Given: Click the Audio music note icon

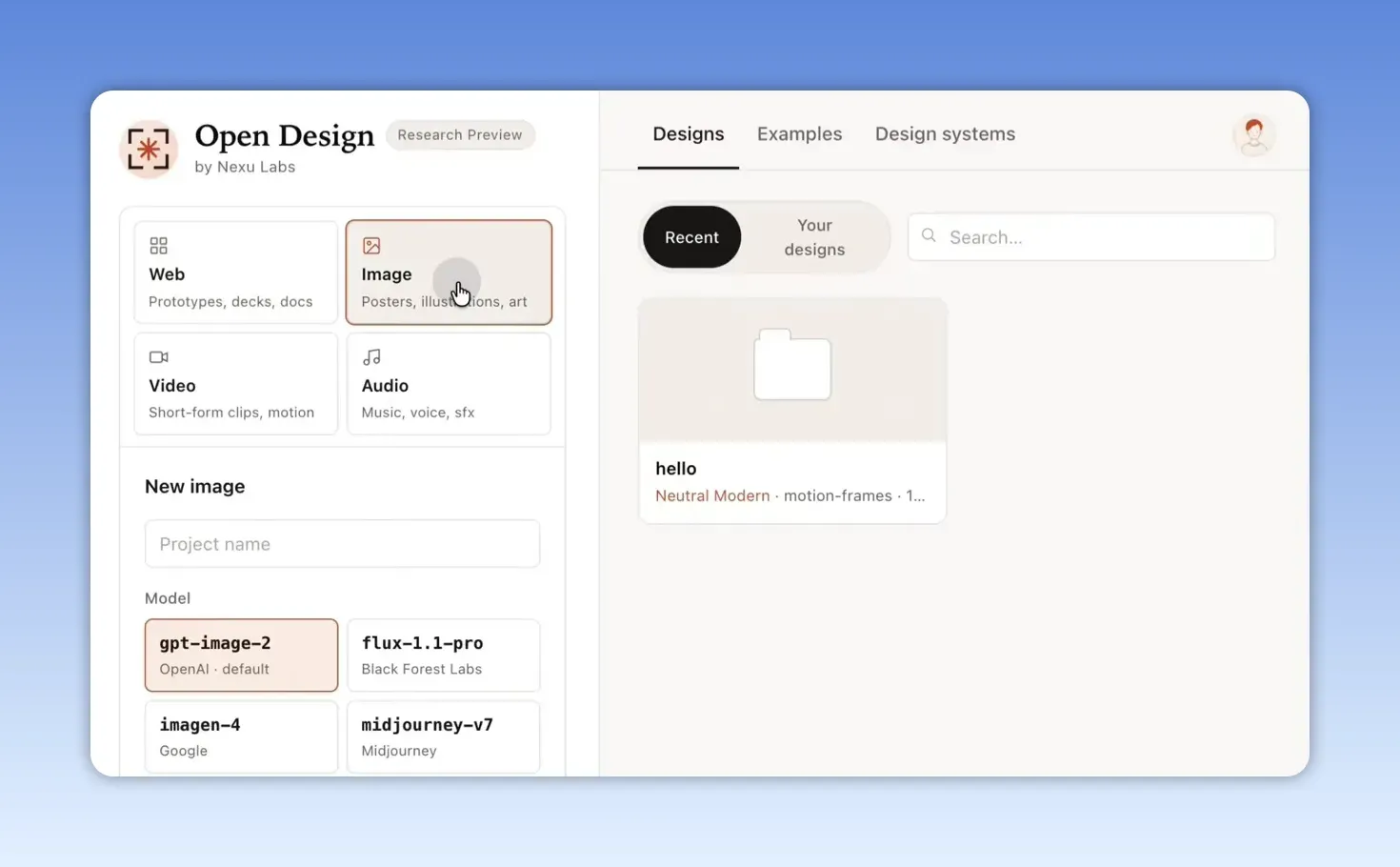Looking at the screenshot, I should (x=371, y=357).
